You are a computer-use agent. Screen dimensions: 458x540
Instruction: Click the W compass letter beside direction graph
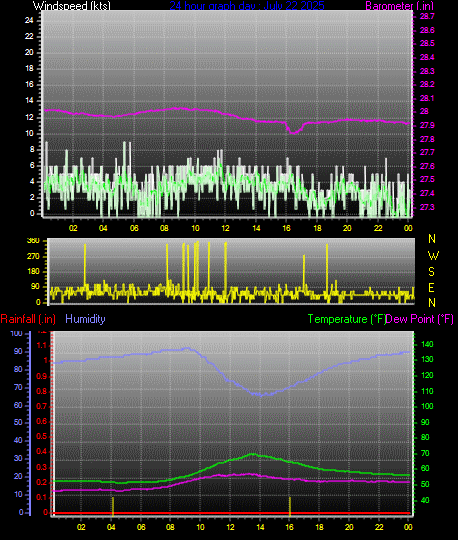point(433,256)
